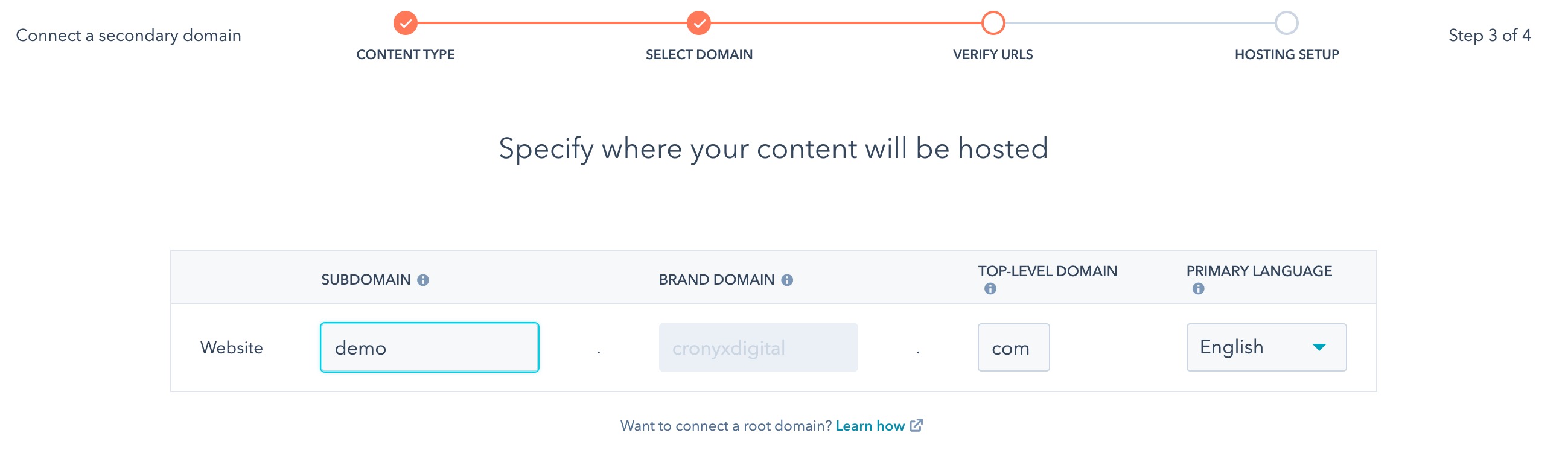Image resolution: width=1568 pixels, height=462 pixels.
Task: Open the Learn how link
Action: [870, 426]
